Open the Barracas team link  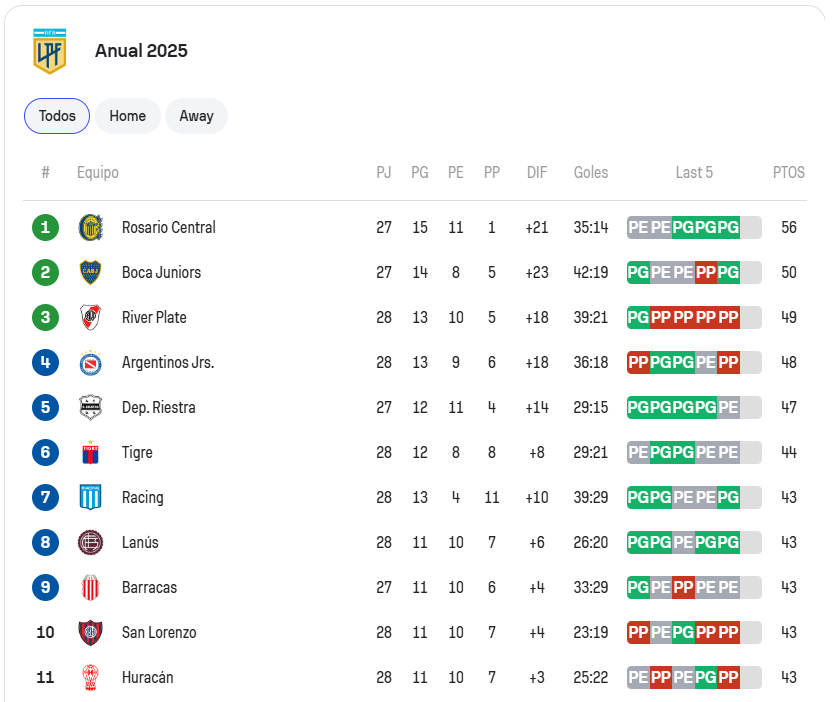tap(149, 587)
